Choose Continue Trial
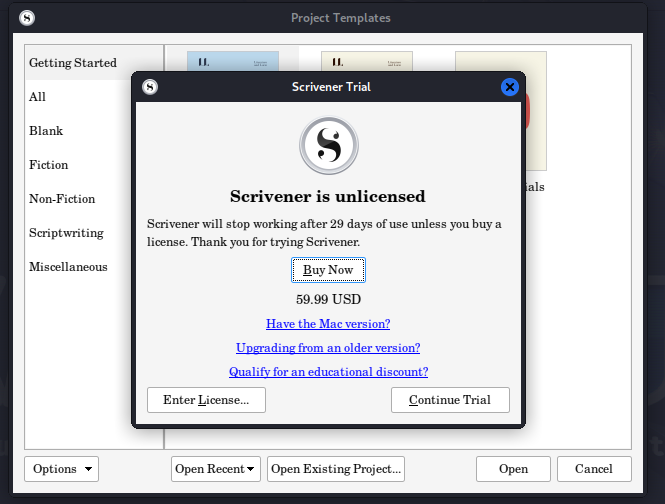This screenshot has width=665, height=504. click(x=450, y=400)
